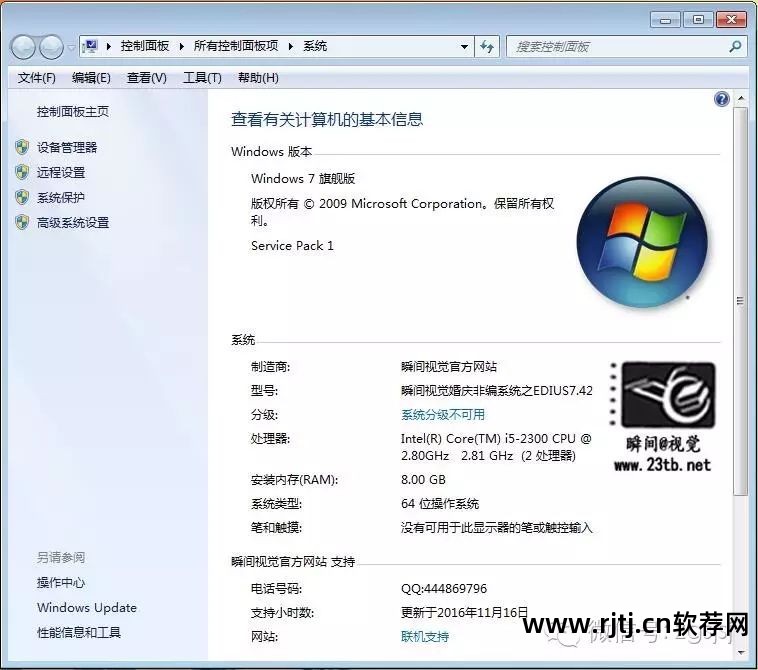Click shield icon next to 设备管理器
The height and width of the screenshot is (670, 758).
22,147
